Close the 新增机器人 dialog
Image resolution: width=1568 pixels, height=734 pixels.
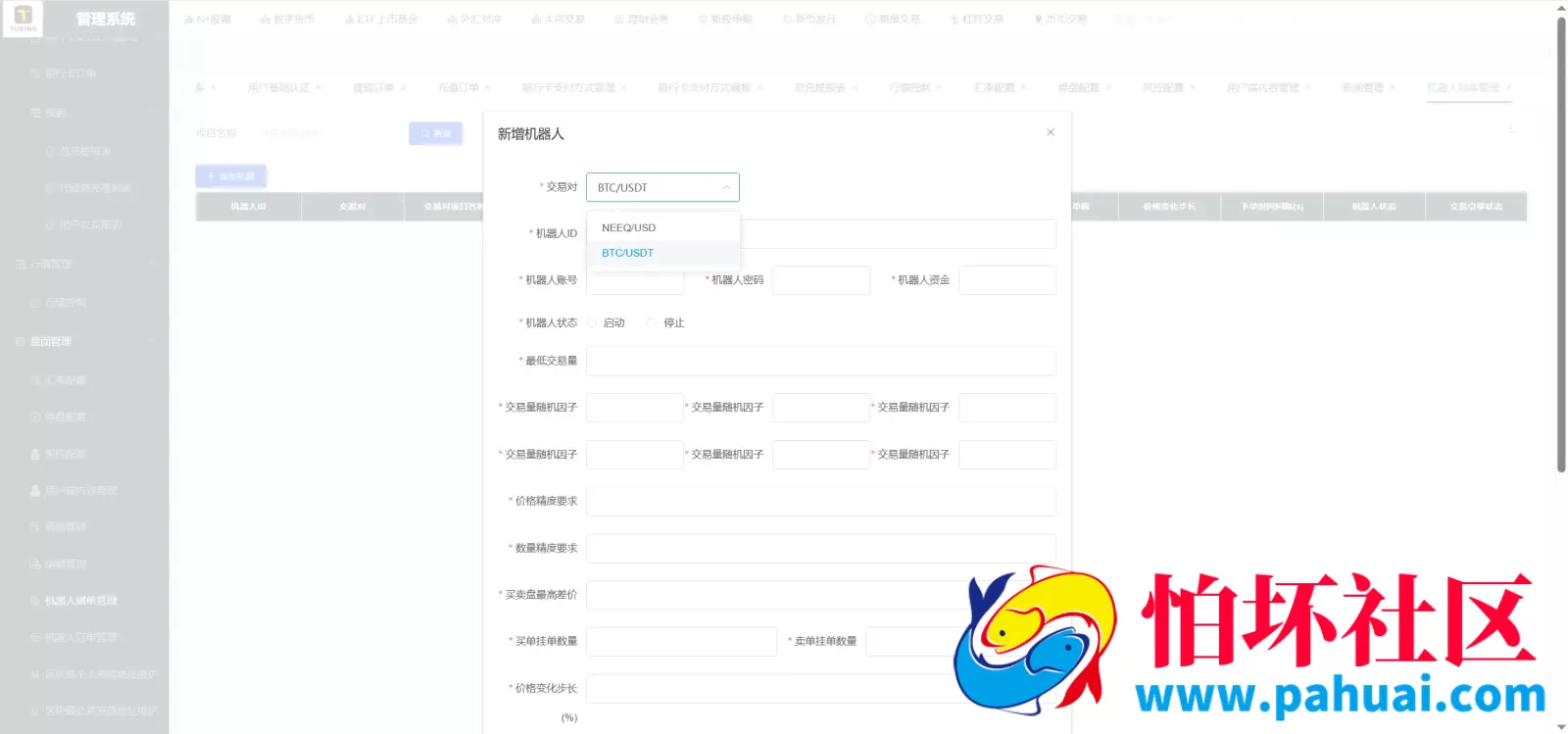(1051, 132)
